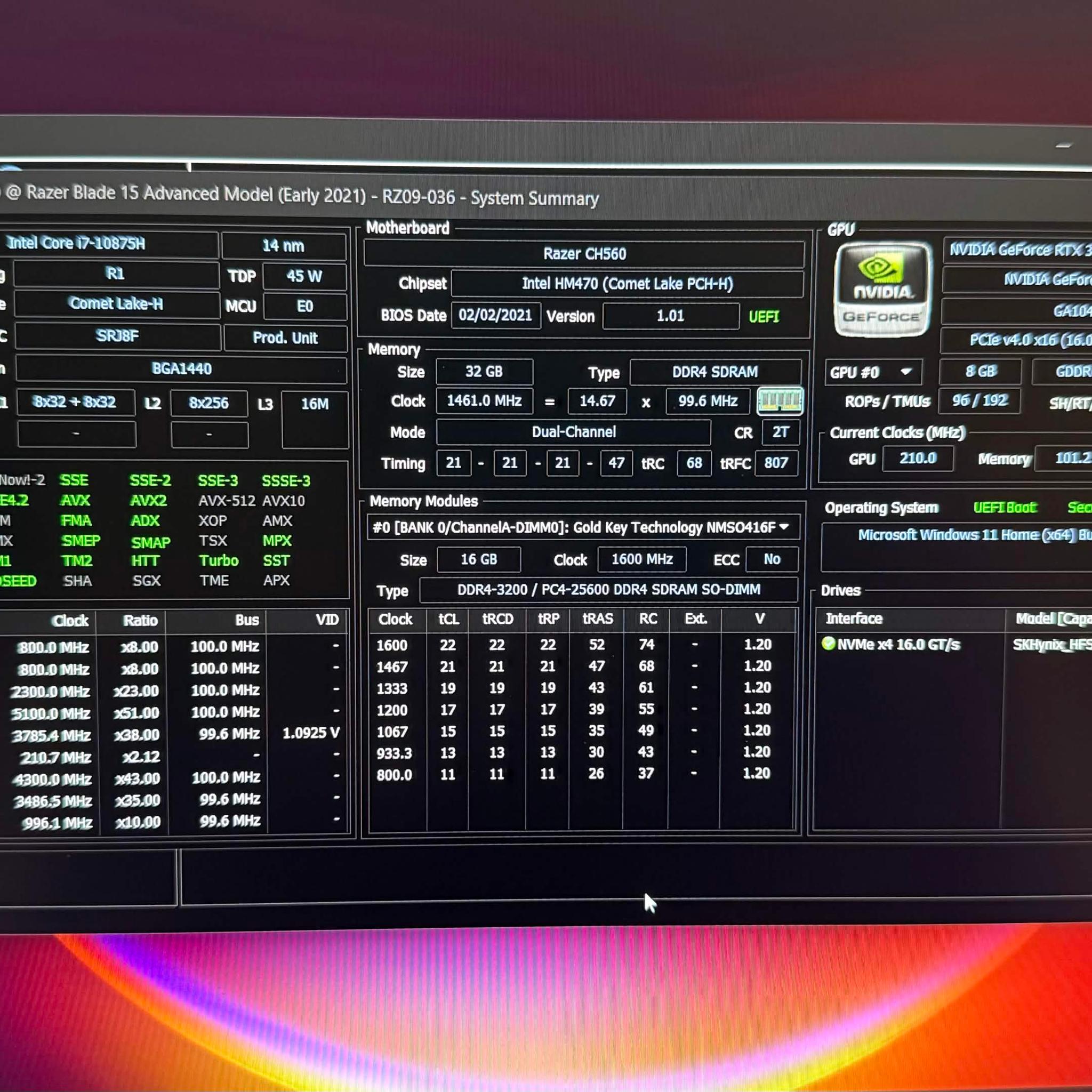This screenshot has width=1092, height=1092.
Task: Click the x43.00 ratio value
Action: click(x=137, y=779)
